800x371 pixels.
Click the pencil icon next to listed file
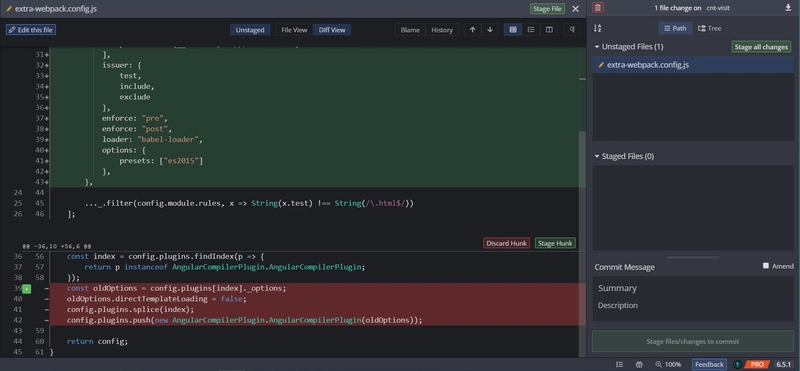pos(601,65)
